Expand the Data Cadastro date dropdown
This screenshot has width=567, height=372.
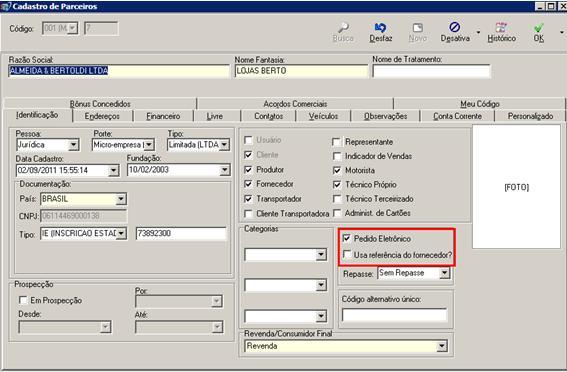[x=114, y=170]
